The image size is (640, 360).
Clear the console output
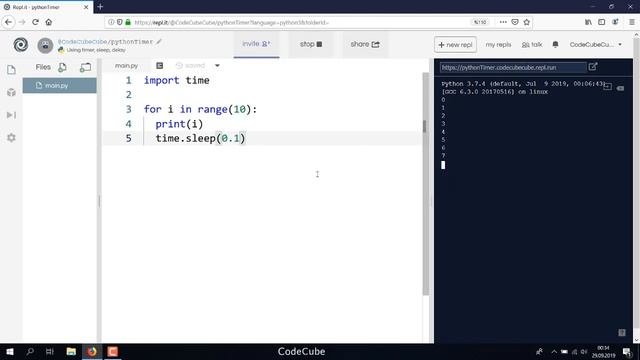[620, 88]
